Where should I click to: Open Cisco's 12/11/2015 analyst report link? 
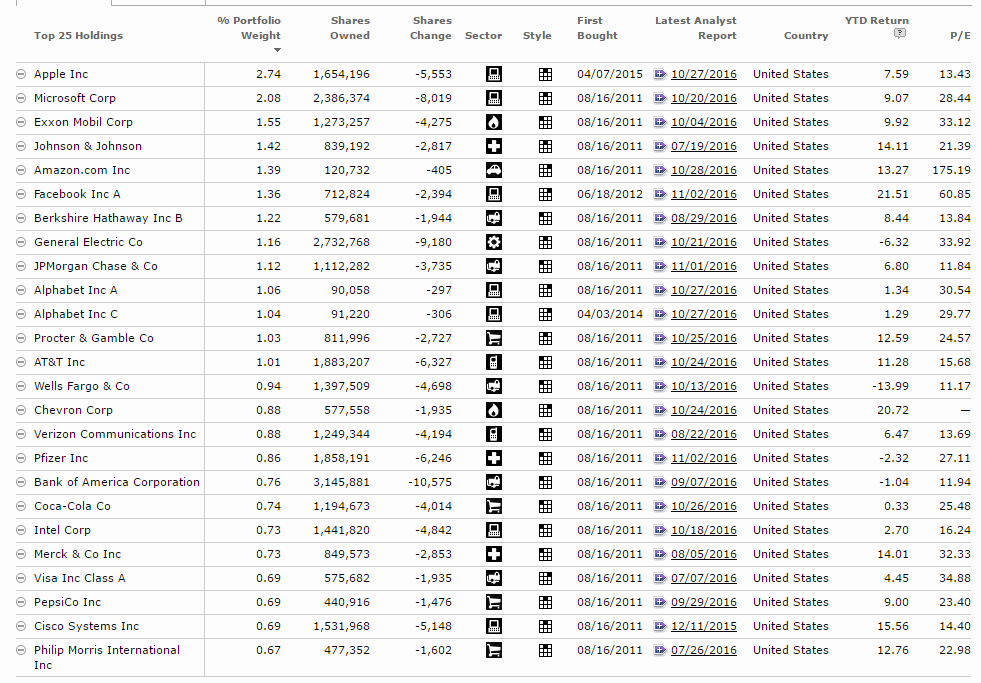pos(703,626)
